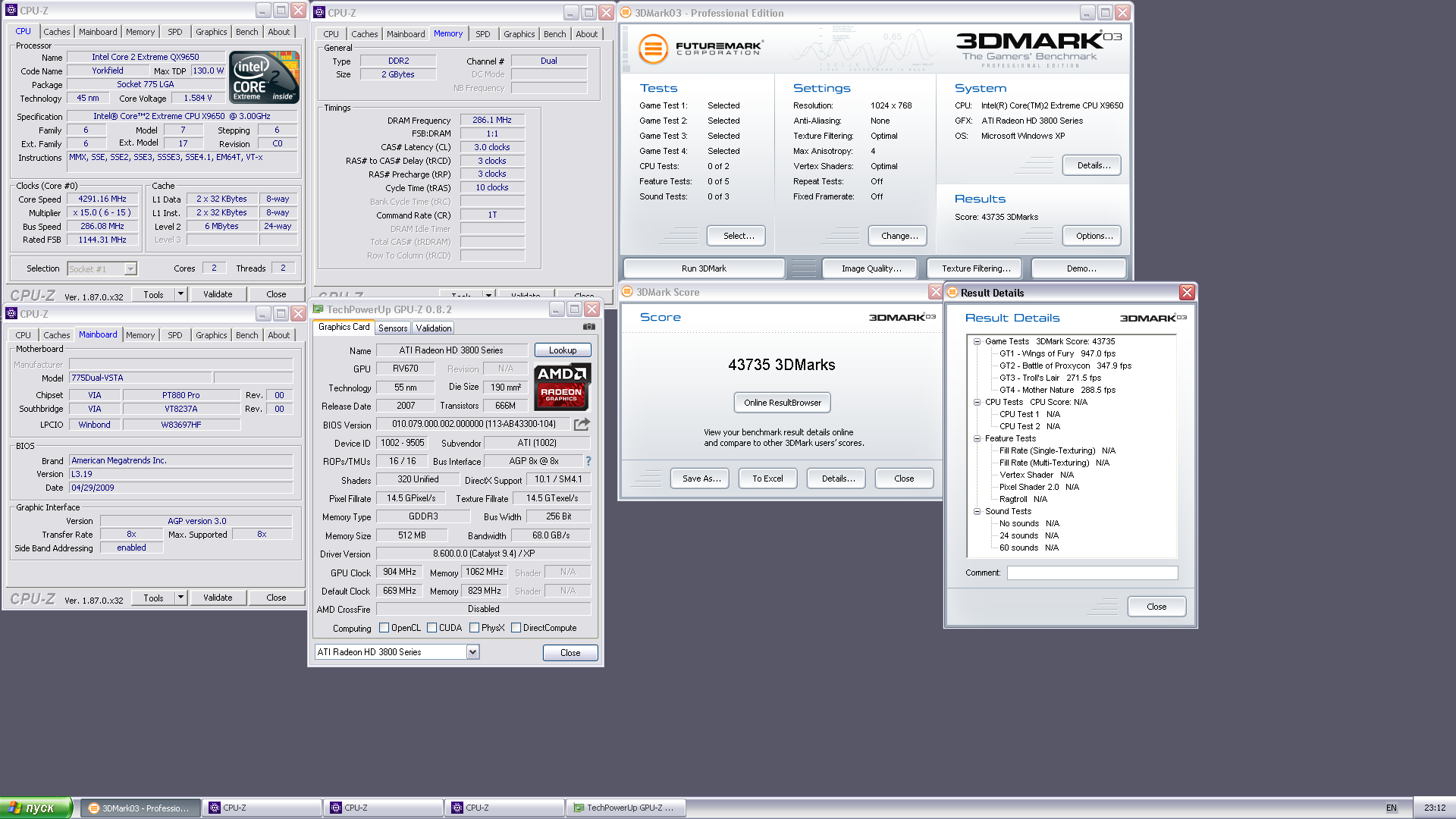Viewport: 1456px width, 819px height.
Task: Click Run 3DMark button
Action: [704, 268]
